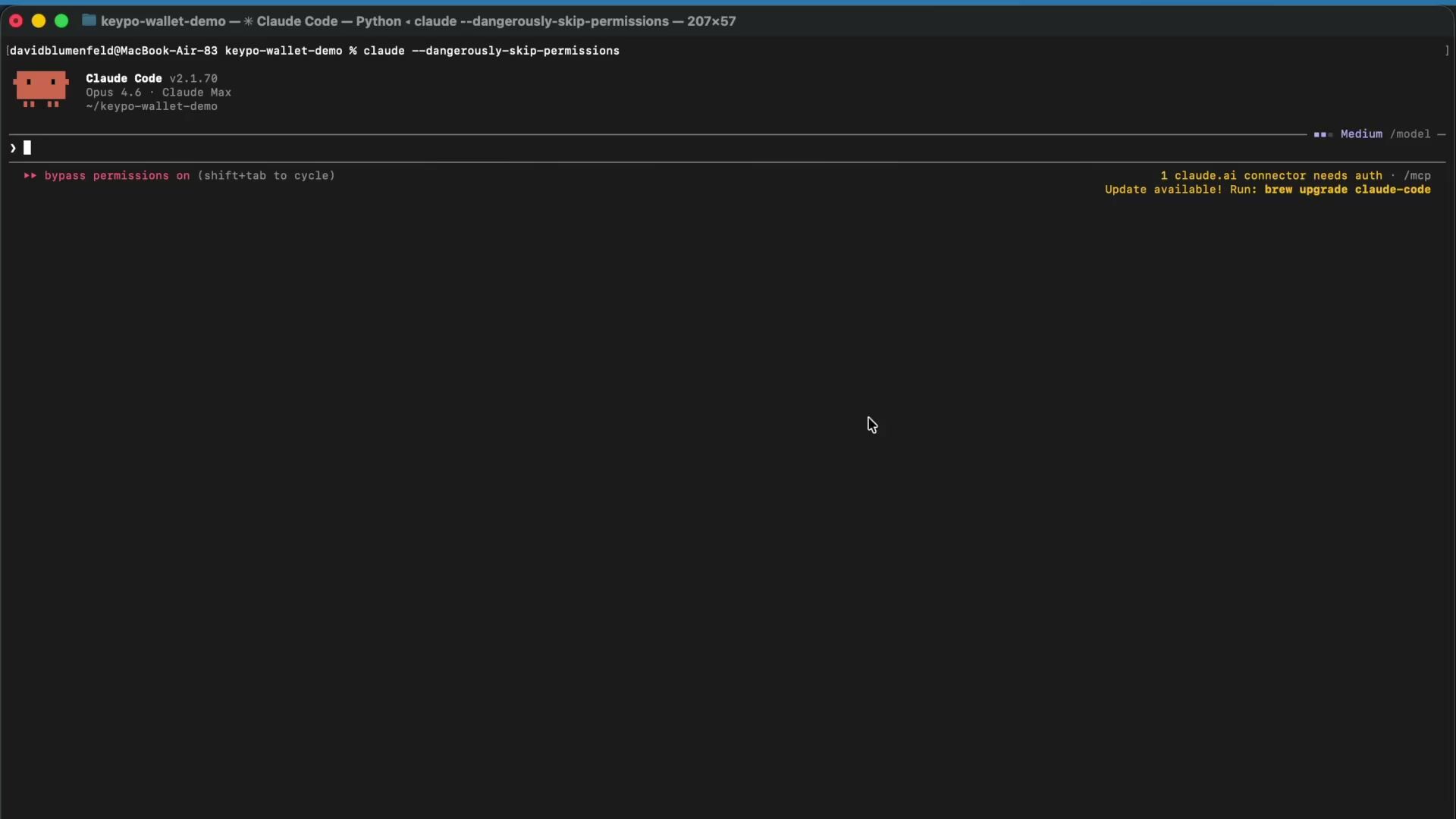Click the /model command hint

1410,134
